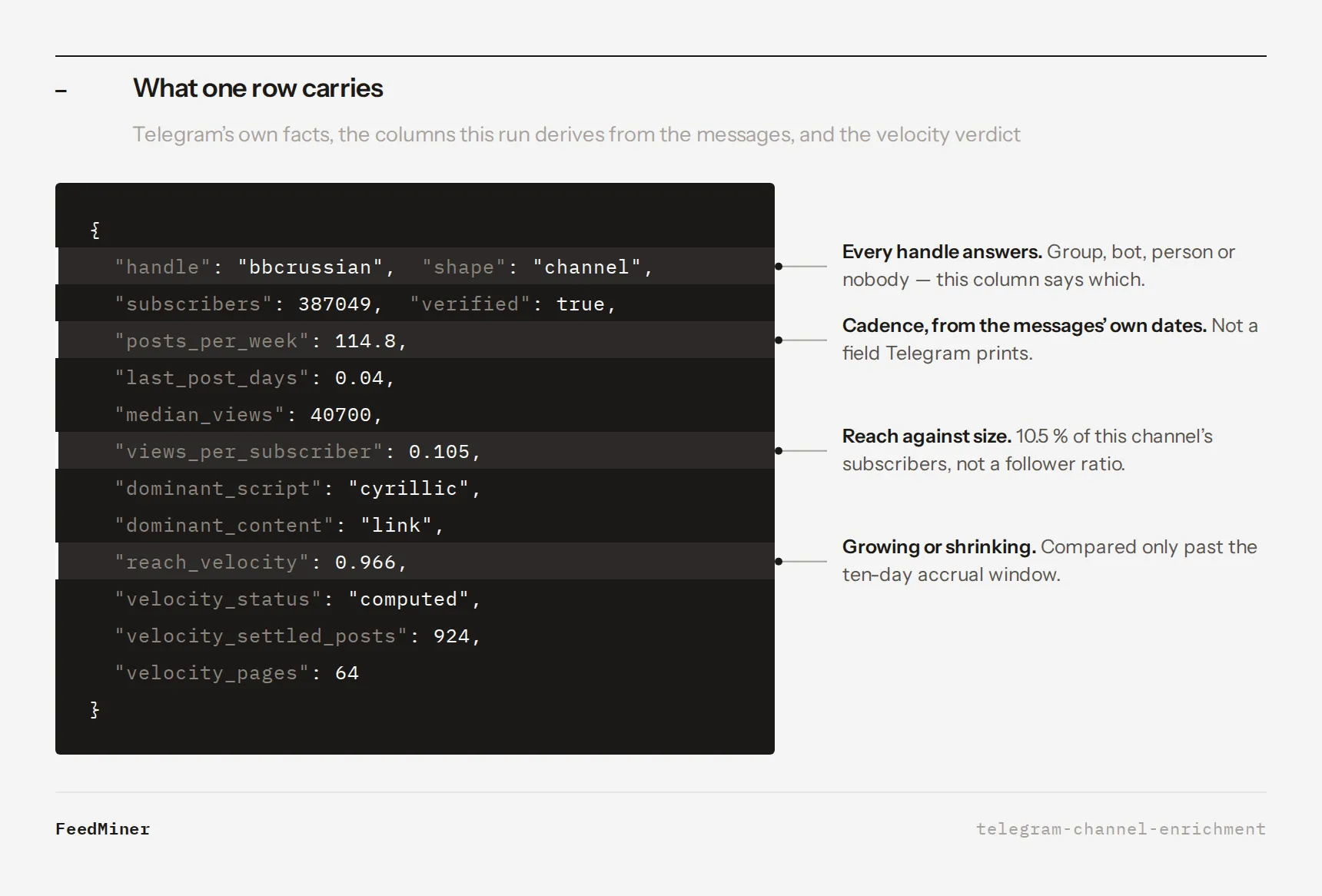The image size is (1322, 896).
Task: Select the value "link"
Action: pos(397,525)
